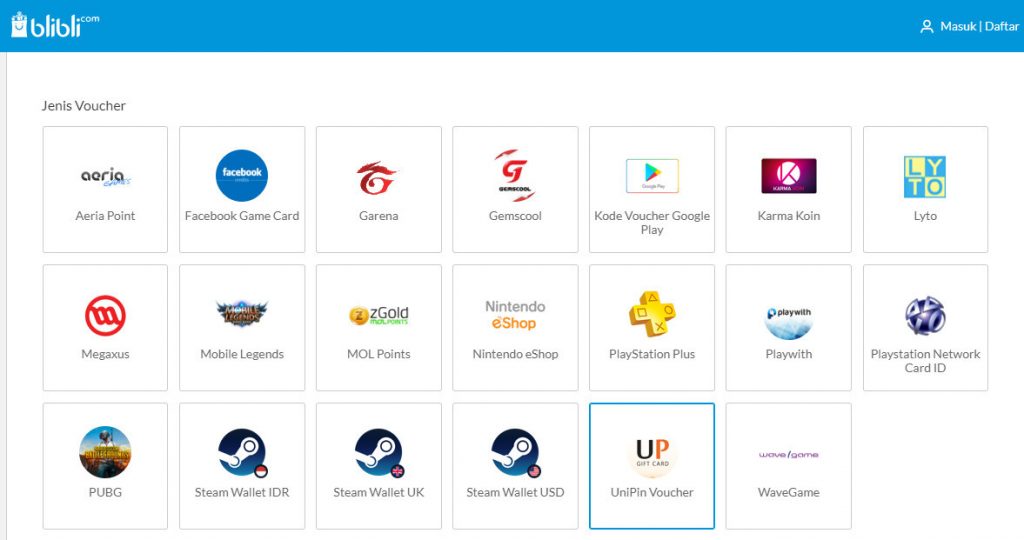Select Steam icon with US flag
The height and width of the screenshot is (540, 1024).
[x=516, y=453]
